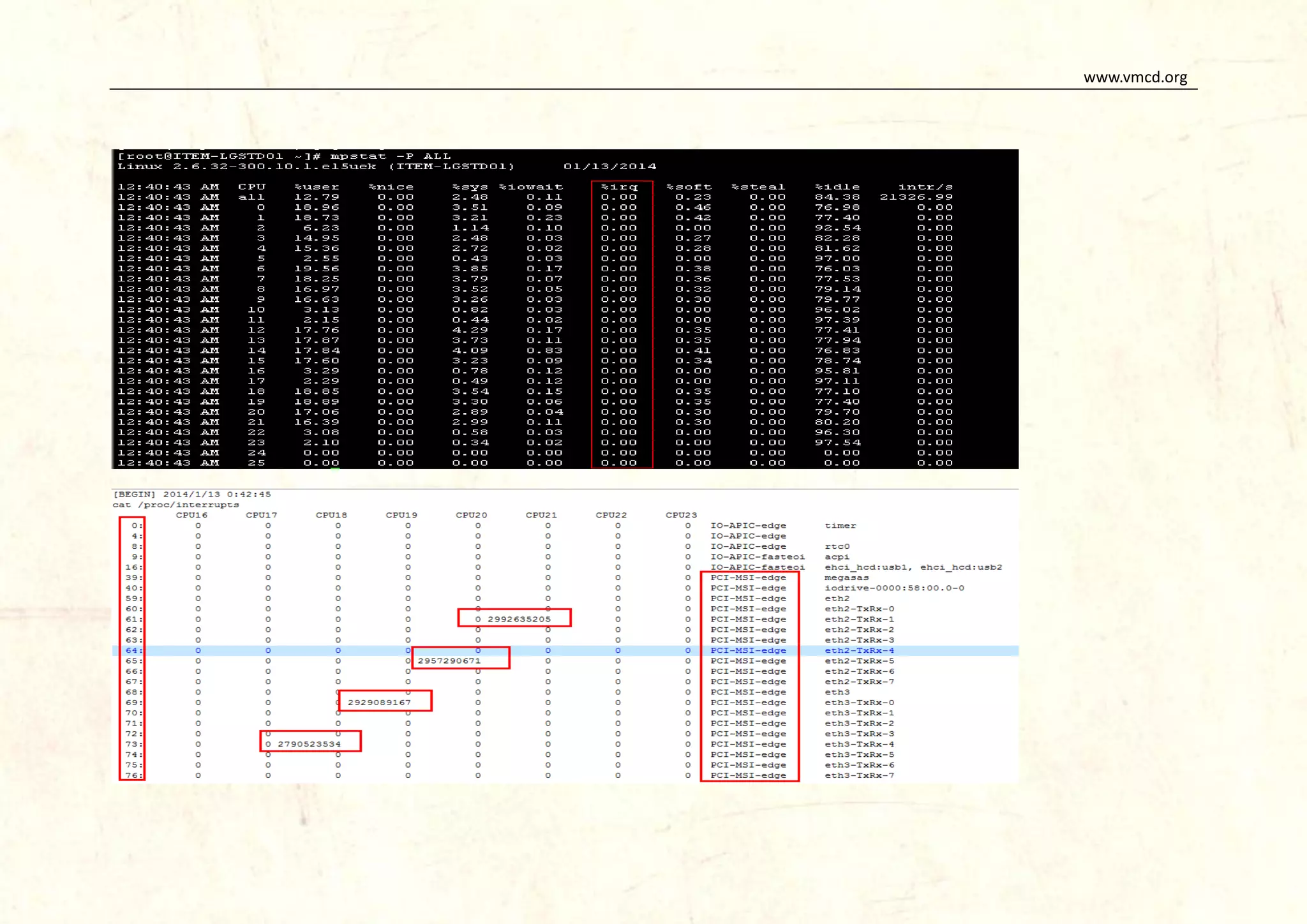Click the %user column header
1307x924 pixels.
pos(317,187)
